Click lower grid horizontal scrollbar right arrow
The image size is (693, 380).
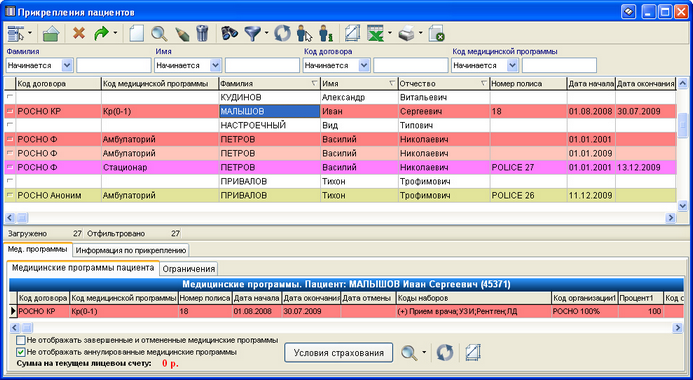tap(677, 328)
